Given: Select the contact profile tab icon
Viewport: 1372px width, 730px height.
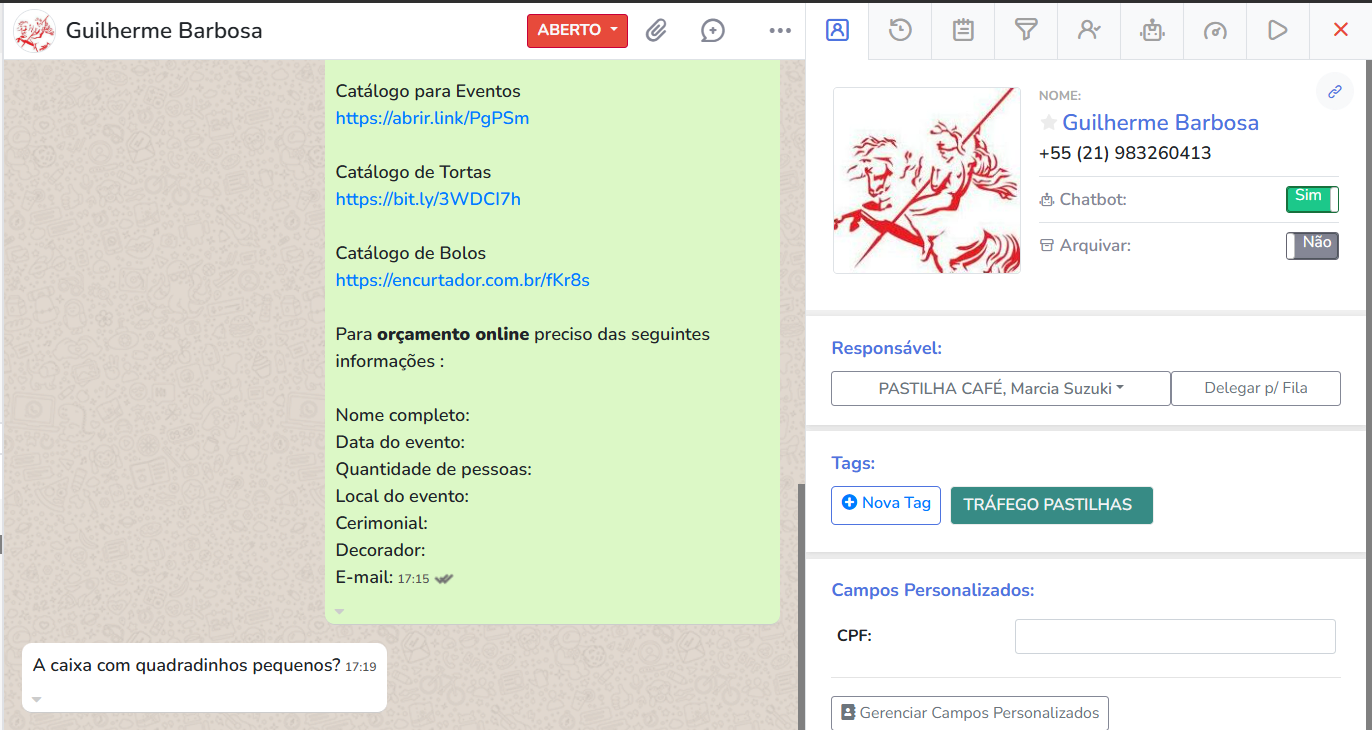Looking at the screenshot, I should [837, 30].
